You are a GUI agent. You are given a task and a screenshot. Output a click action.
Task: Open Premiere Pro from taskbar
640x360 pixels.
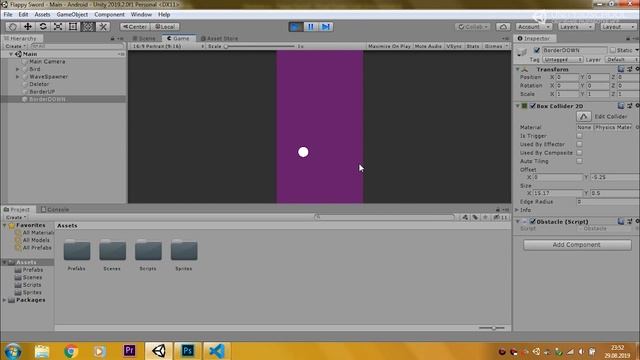click(129, 351)
